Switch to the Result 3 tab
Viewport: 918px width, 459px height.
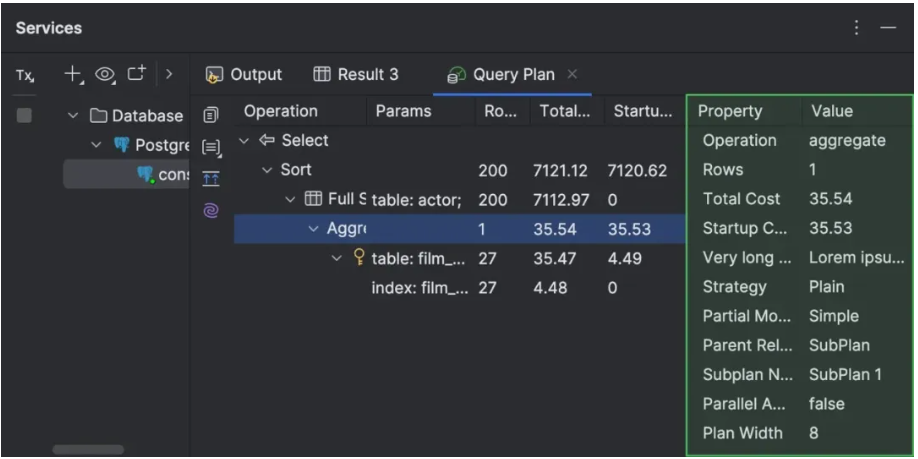pyautogui.click(x=356, y=75)
